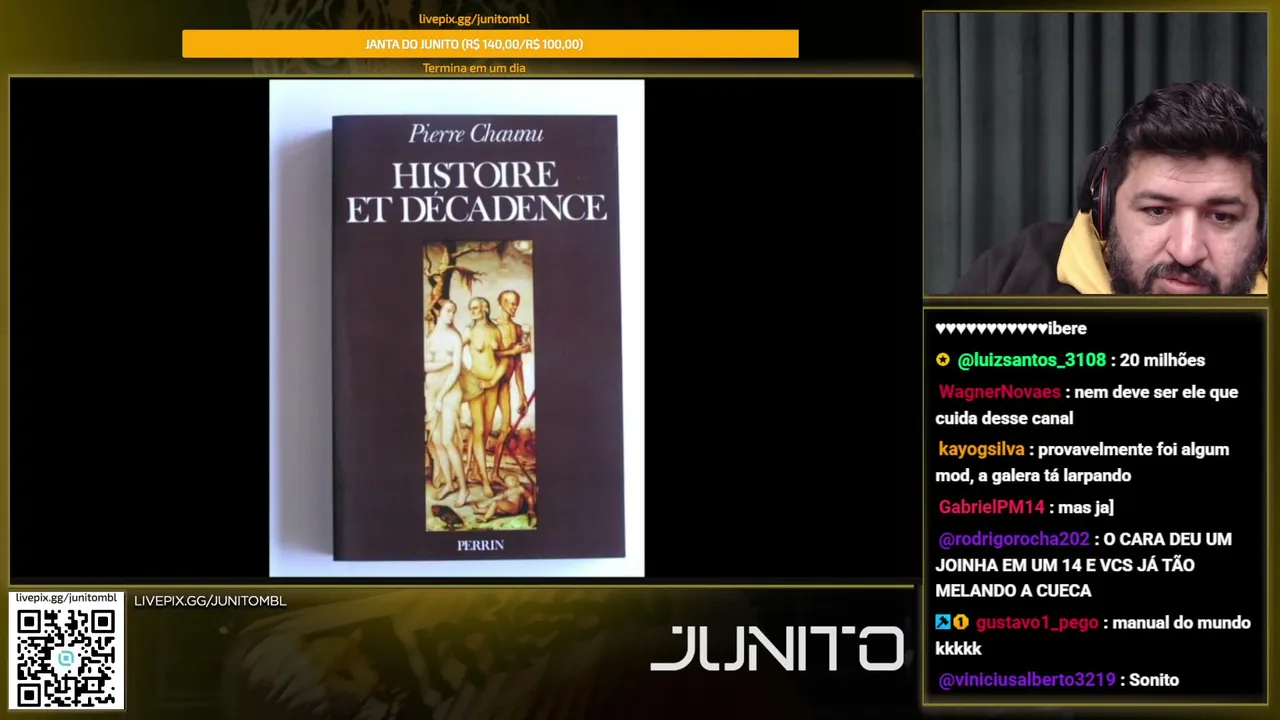This screenshot has width=1280, height=720.
Task: Click the streamer's webcam feed
Action: 1095,154
